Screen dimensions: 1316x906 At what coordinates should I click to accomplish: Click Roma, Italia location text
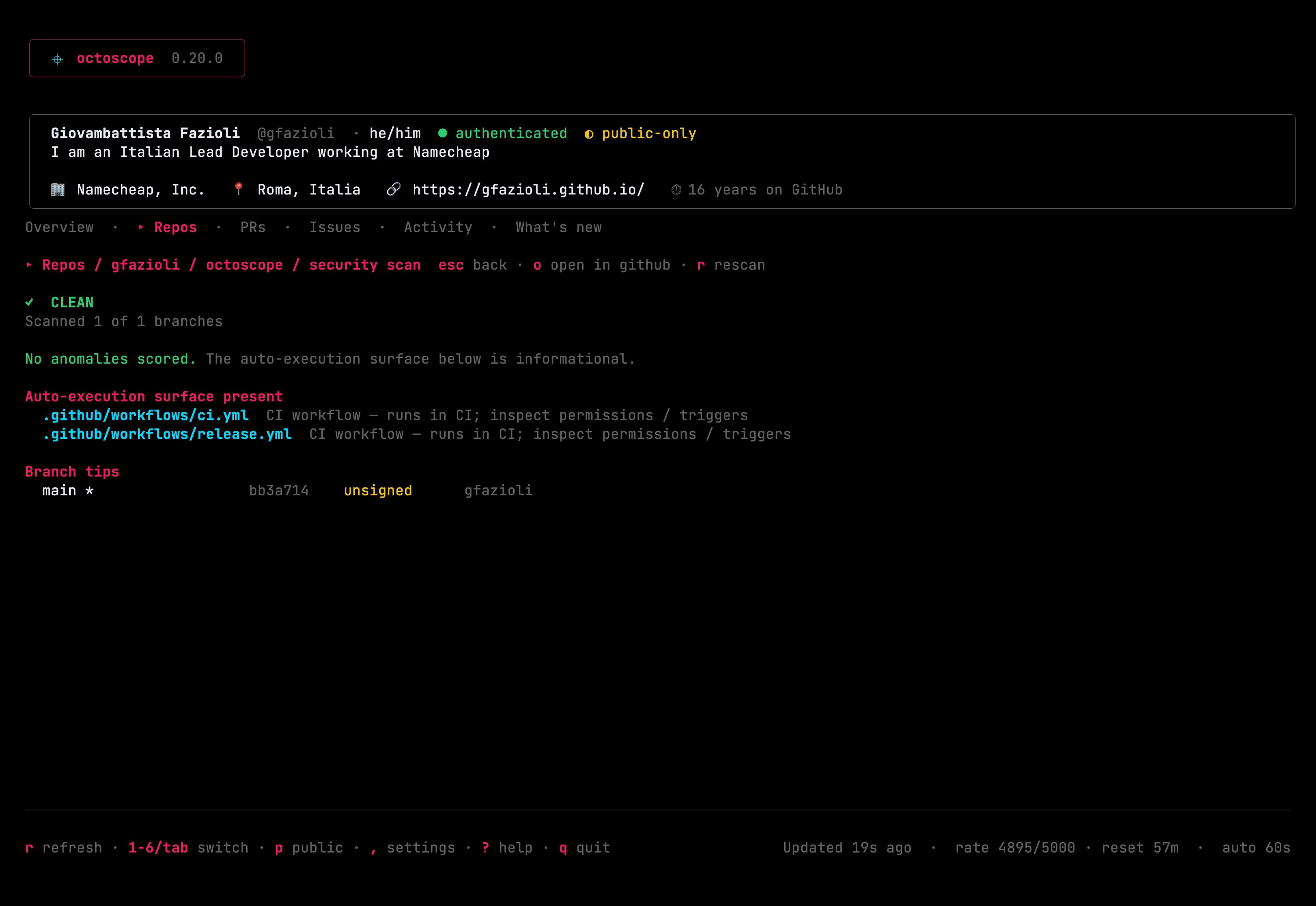tap(309, 190)
